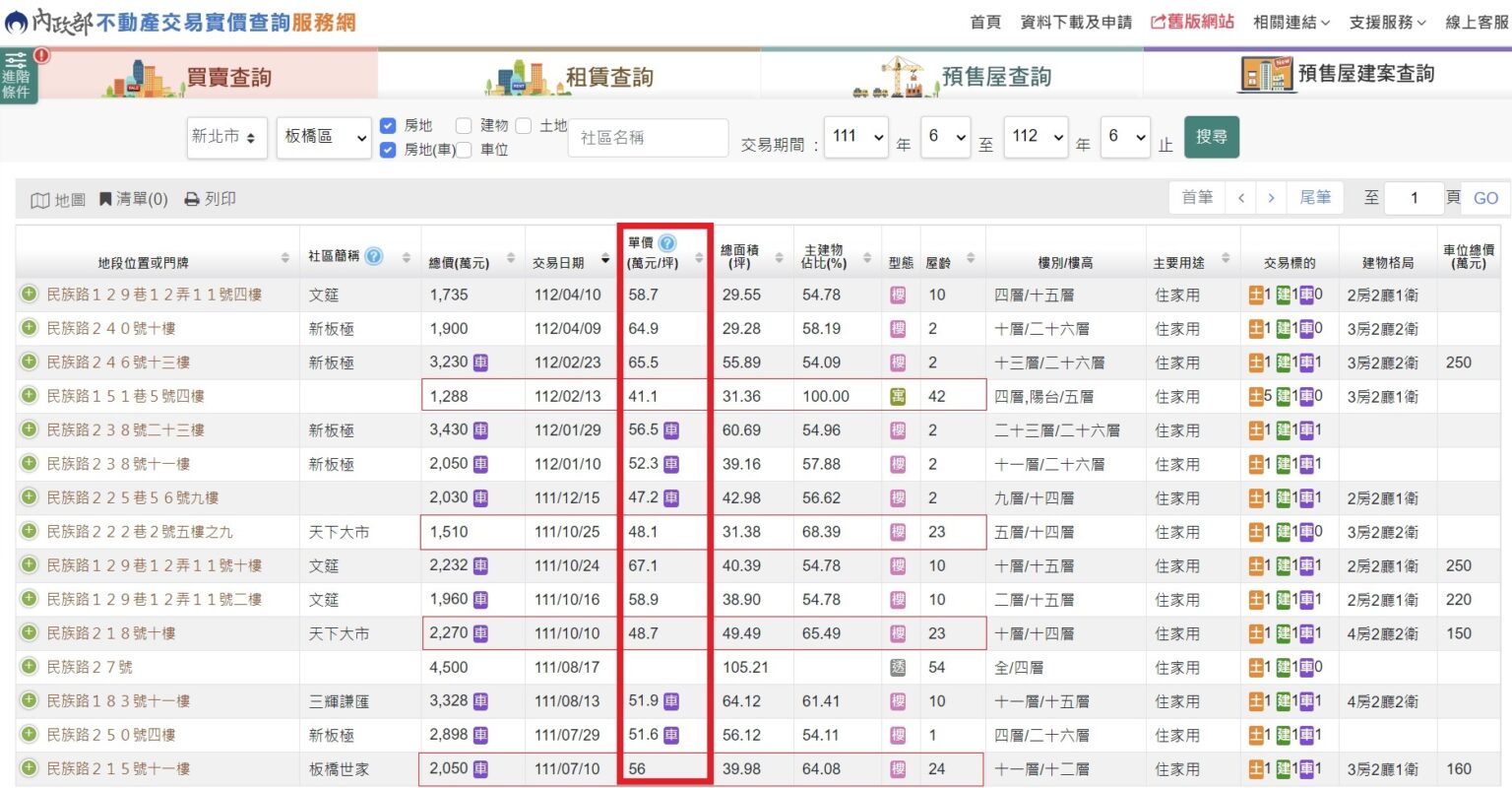This screenshot has height=788, width=1512.
Task: Sort by 屋齡 column arrows
Action: pyautogui.click(x=971, y=258)
